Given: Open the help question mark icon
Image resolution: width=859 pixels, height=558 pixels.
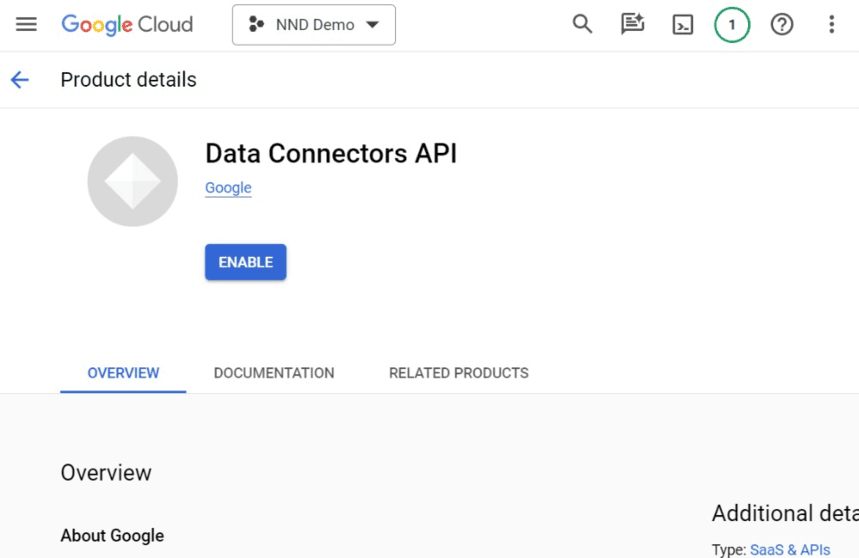Looking at the screenshot, I should pyautogui.click(x=782, y=25).
